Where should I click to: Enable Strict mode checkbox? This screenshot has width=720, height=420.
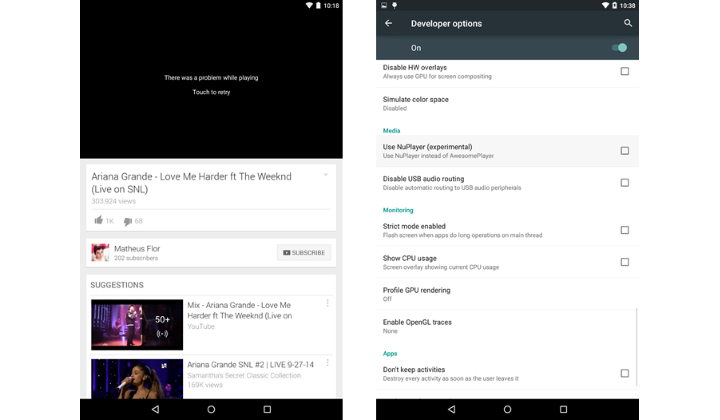(624, 230)
